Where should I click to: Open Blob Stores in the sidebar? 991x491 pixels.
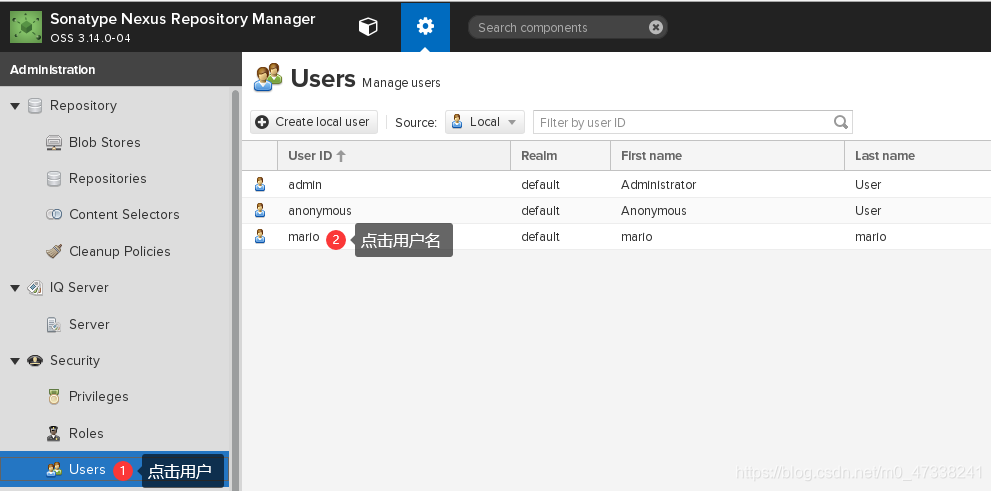click(104, 143)
